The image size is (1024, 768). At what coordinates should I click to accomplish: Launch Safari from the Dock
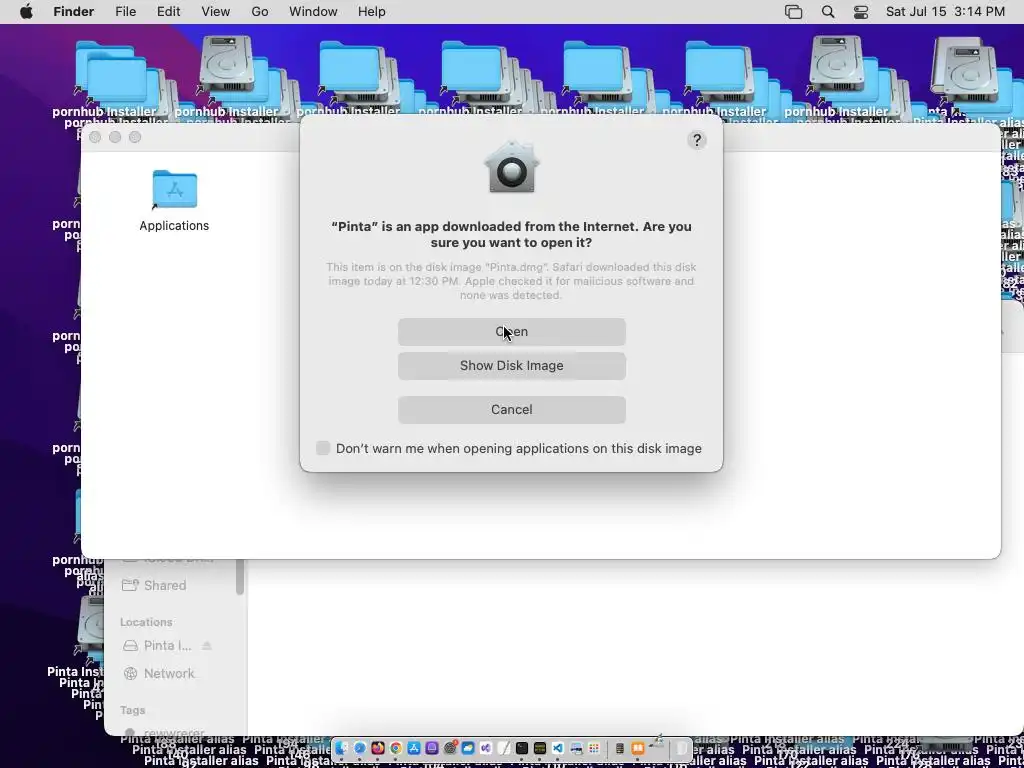pyautogui.click(x=360, y=748)
